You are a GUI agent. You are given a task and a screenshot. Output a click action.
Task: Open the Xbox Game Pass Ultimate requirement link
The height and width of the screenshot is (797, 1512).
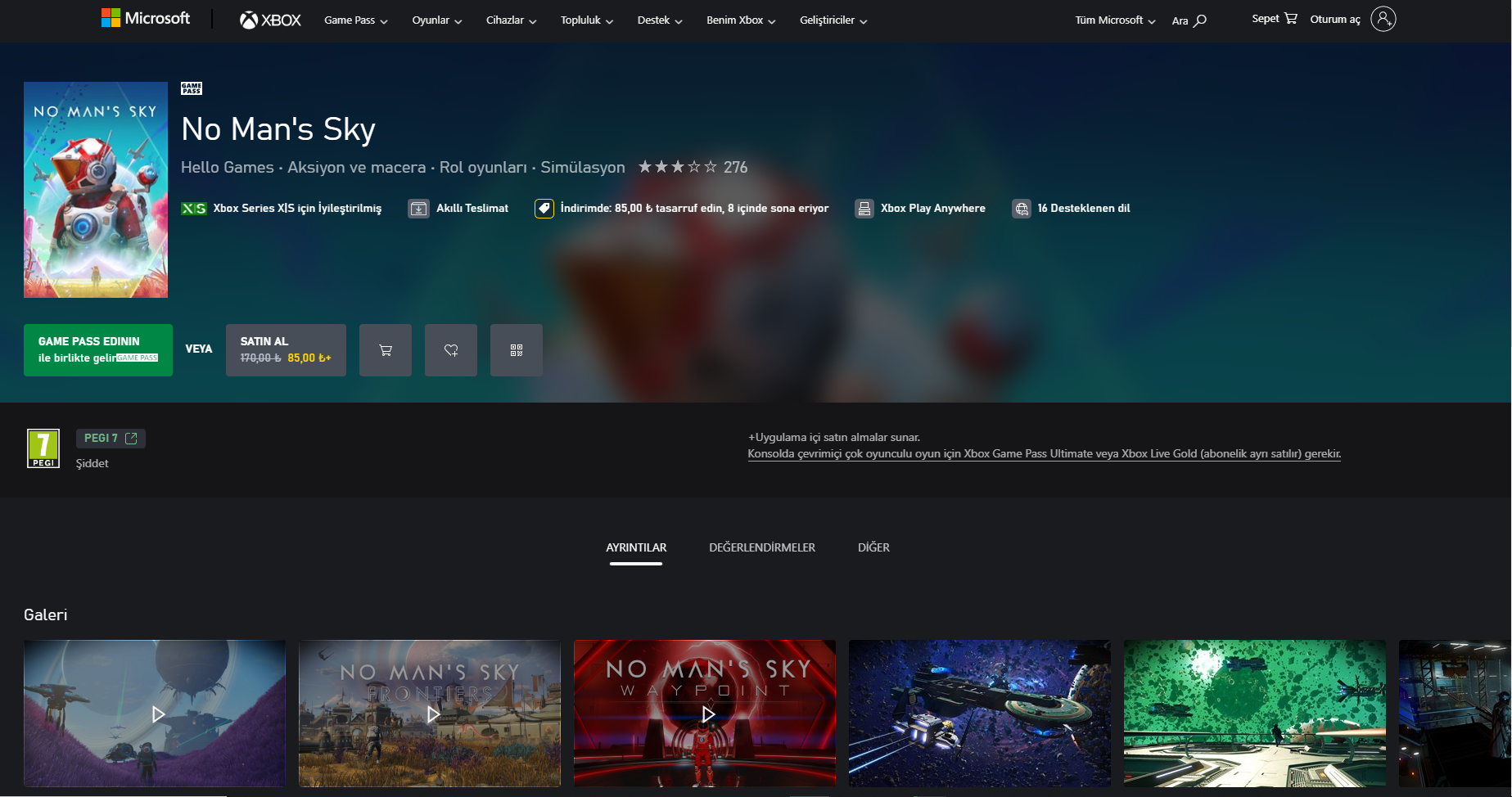[x=1045, y=453]
